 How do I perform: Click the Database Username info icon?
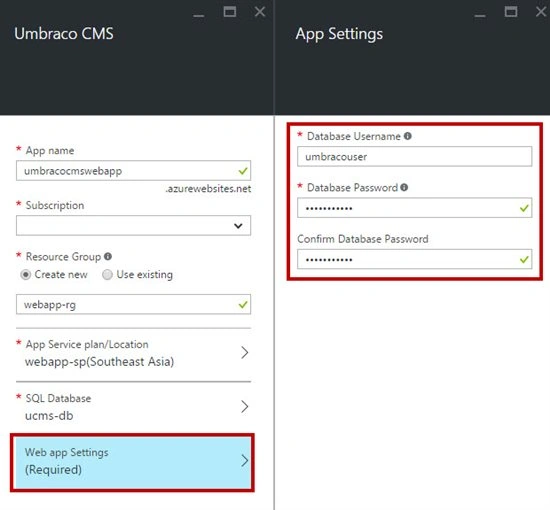point(408,136)
